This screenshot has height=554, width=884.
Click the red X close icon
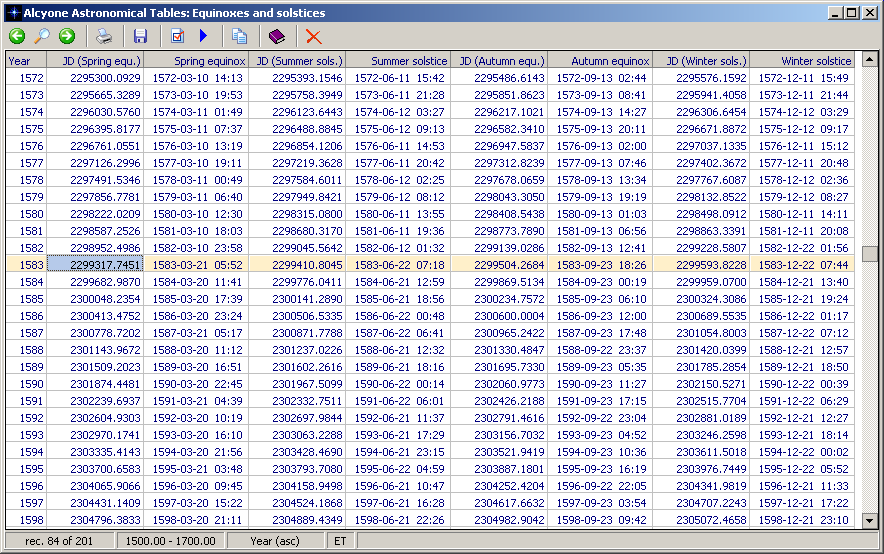pyautogui.click(x=313, y=36)
